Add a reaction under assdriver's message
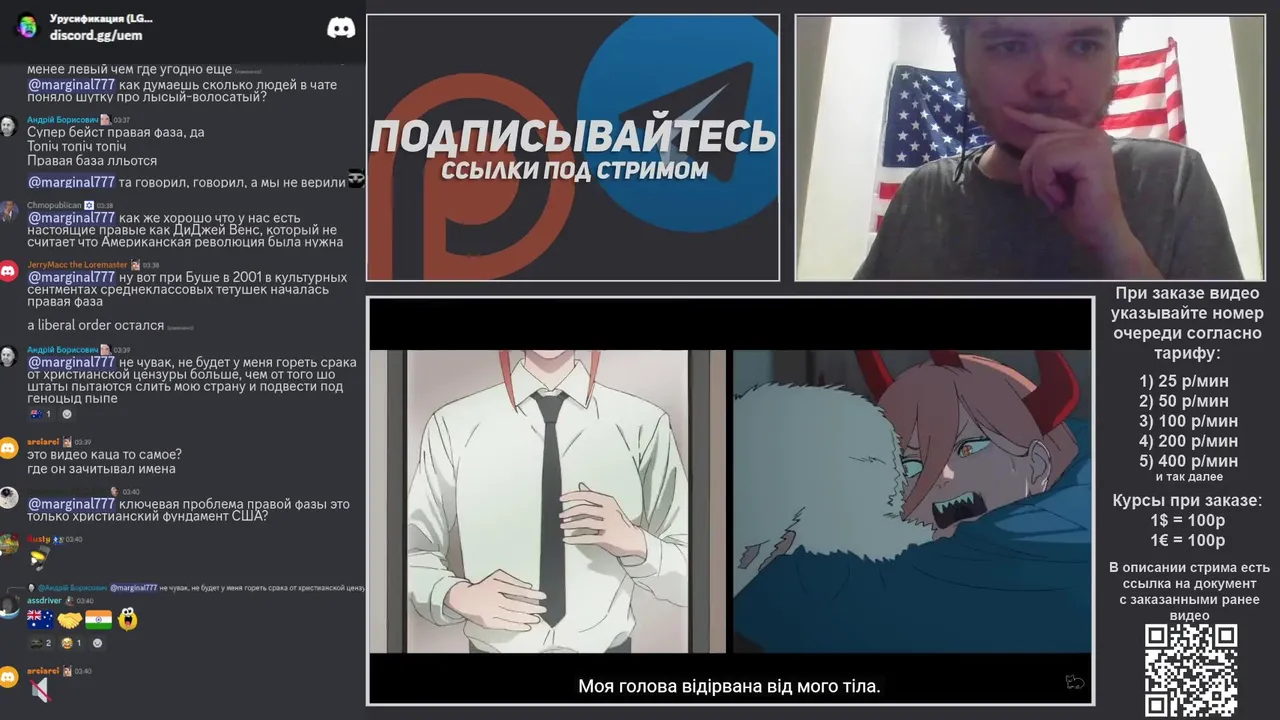 tap(97, 643)
